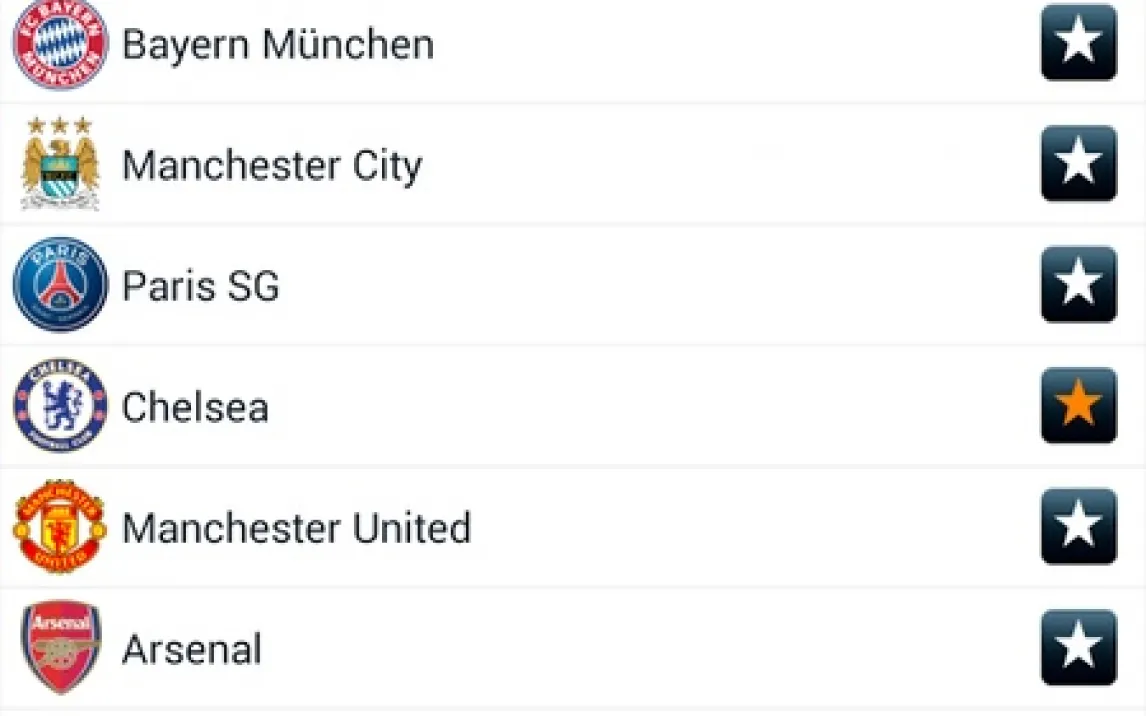This screenshot has height=716, width=1146.
Task: Click empty space in the Arsenal row
Action: tap(650, 648)
